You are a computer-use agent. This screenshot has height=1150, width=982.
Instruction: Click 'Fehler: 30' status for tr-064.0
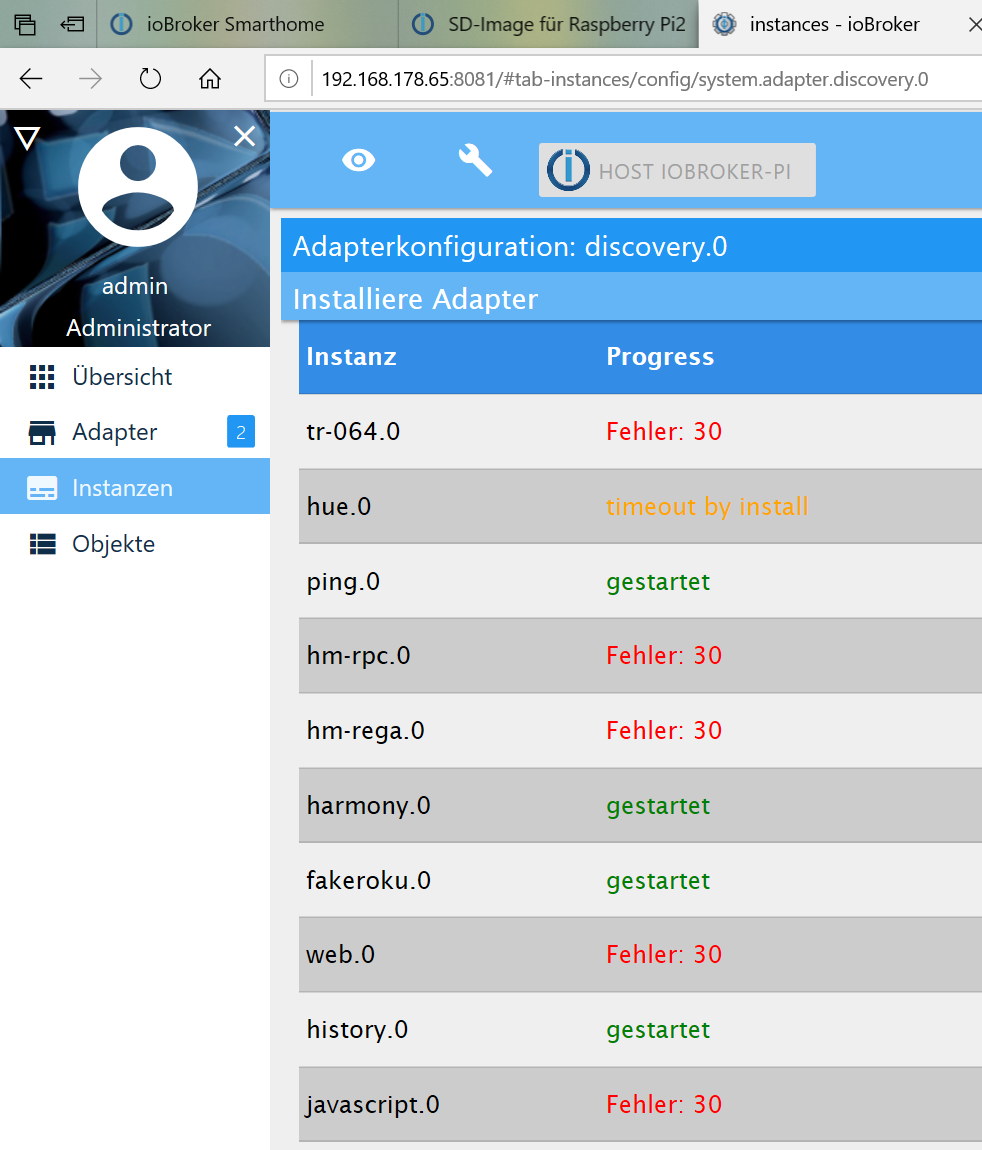pos(664,431)
